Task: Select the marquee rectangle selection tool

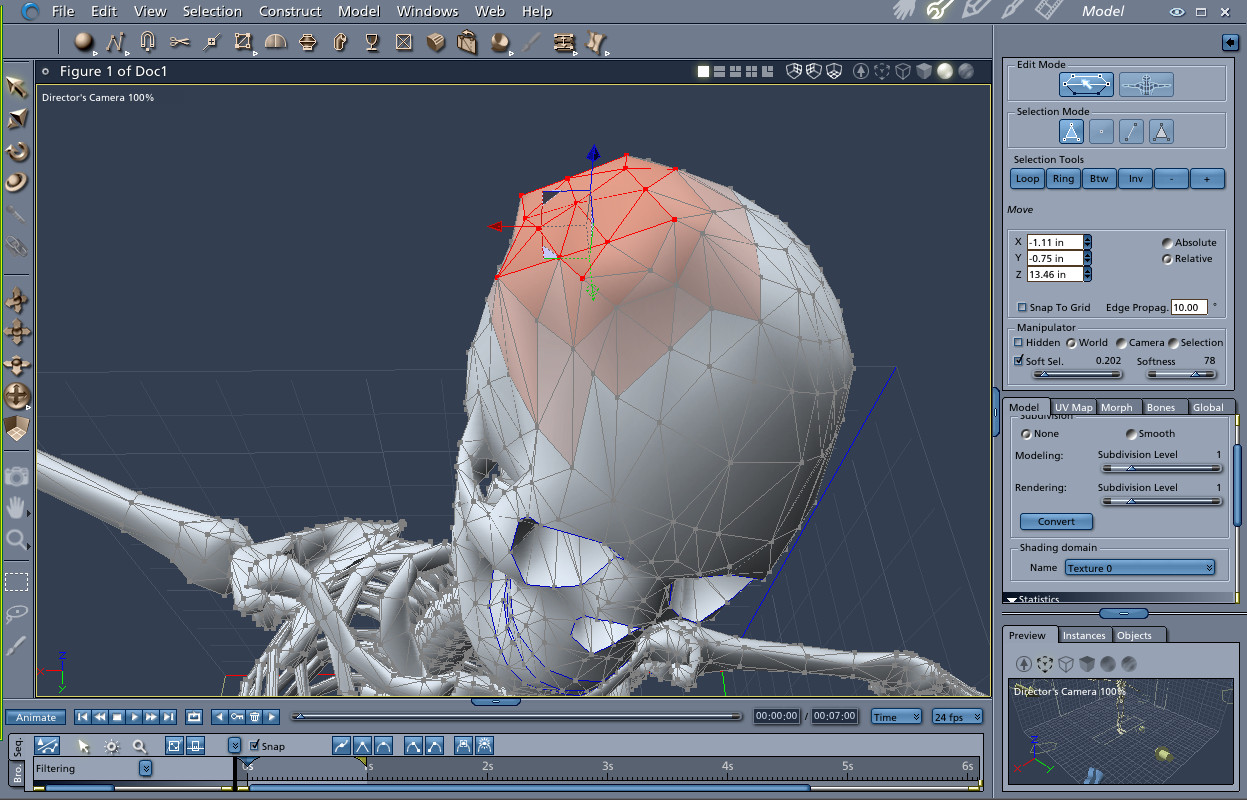Action: (x=16, y=581)
